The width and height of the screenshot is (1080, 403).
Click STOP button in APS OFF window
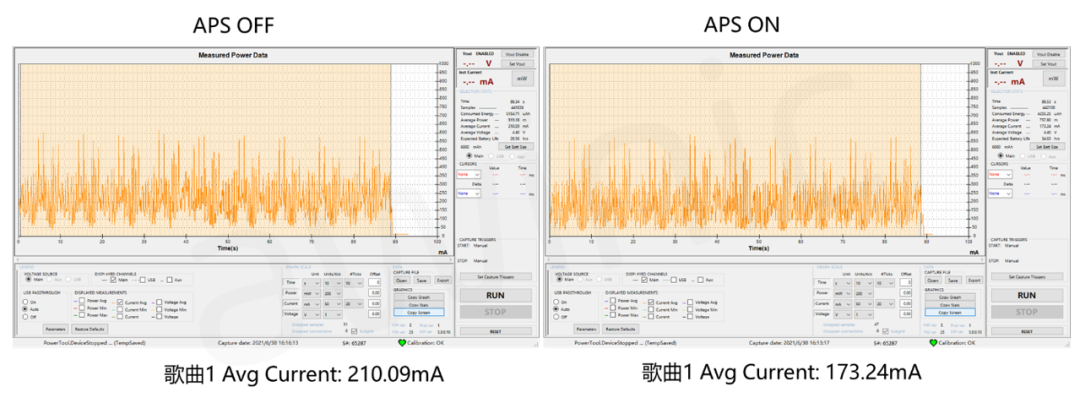click(496, 312)
